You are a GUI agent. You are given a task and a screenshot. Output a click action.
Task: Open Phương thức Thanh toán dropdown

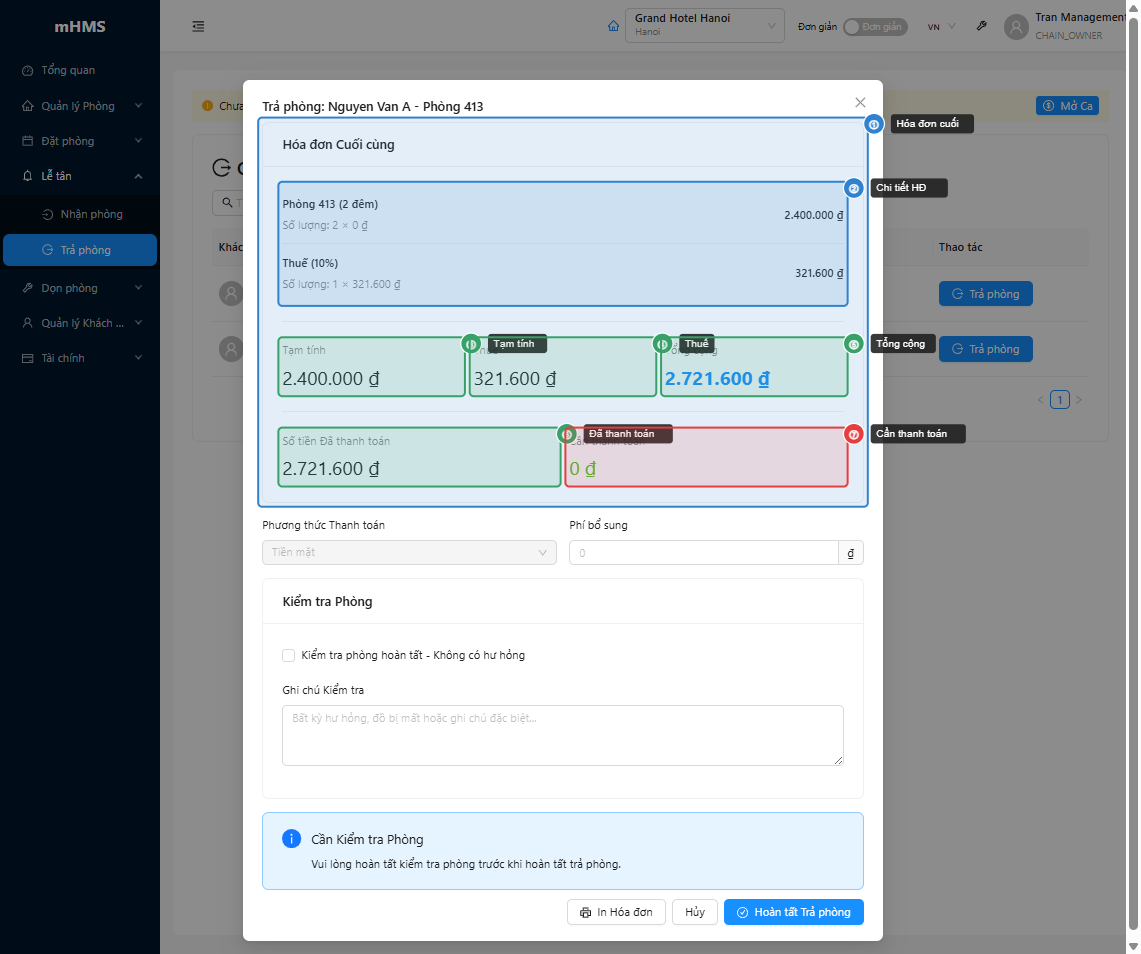[x=409, y=552]
